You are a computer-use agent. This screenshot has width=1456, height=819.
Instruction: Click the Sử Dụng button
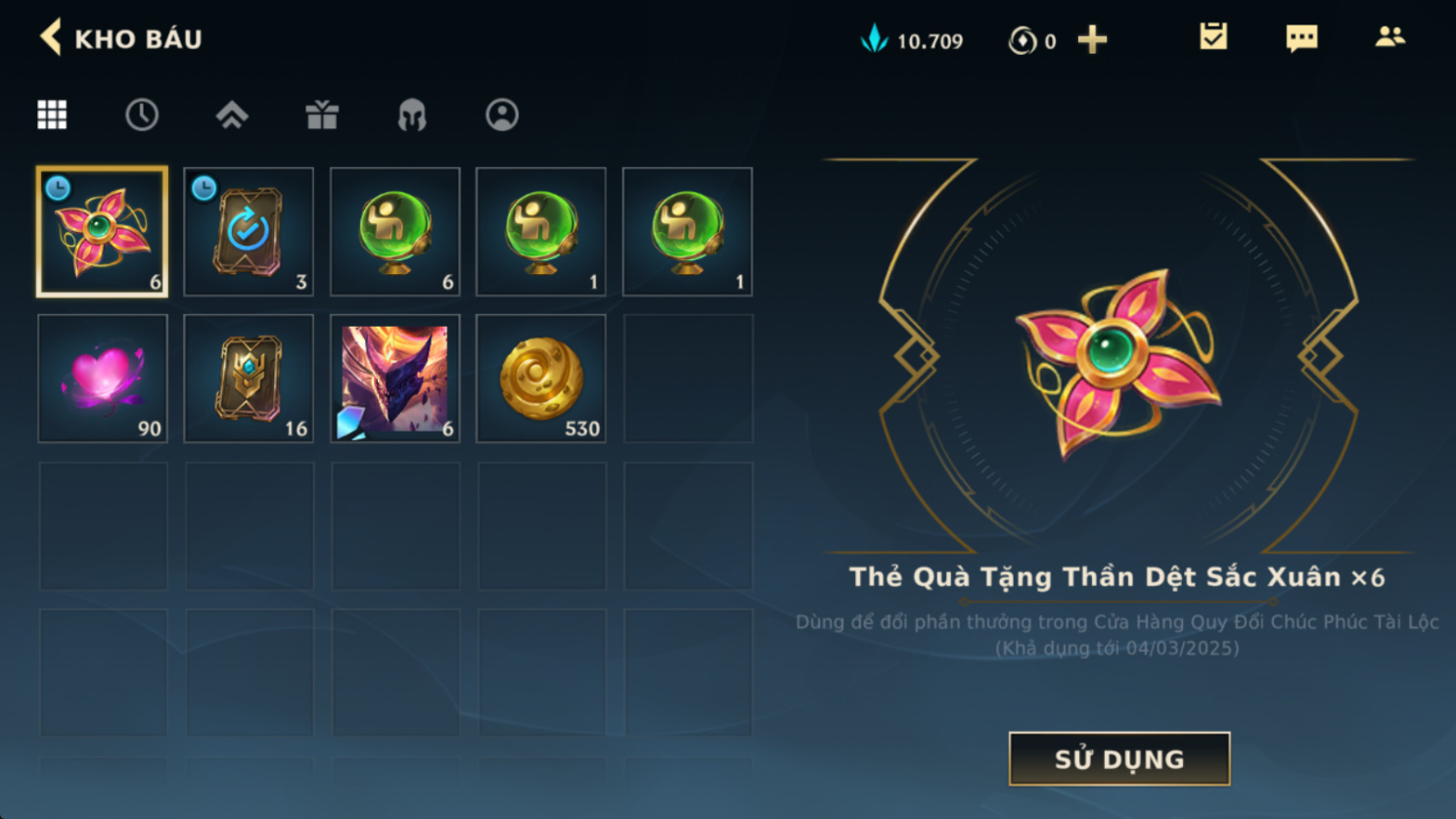pyautogui.click(x=1119, y=758)
